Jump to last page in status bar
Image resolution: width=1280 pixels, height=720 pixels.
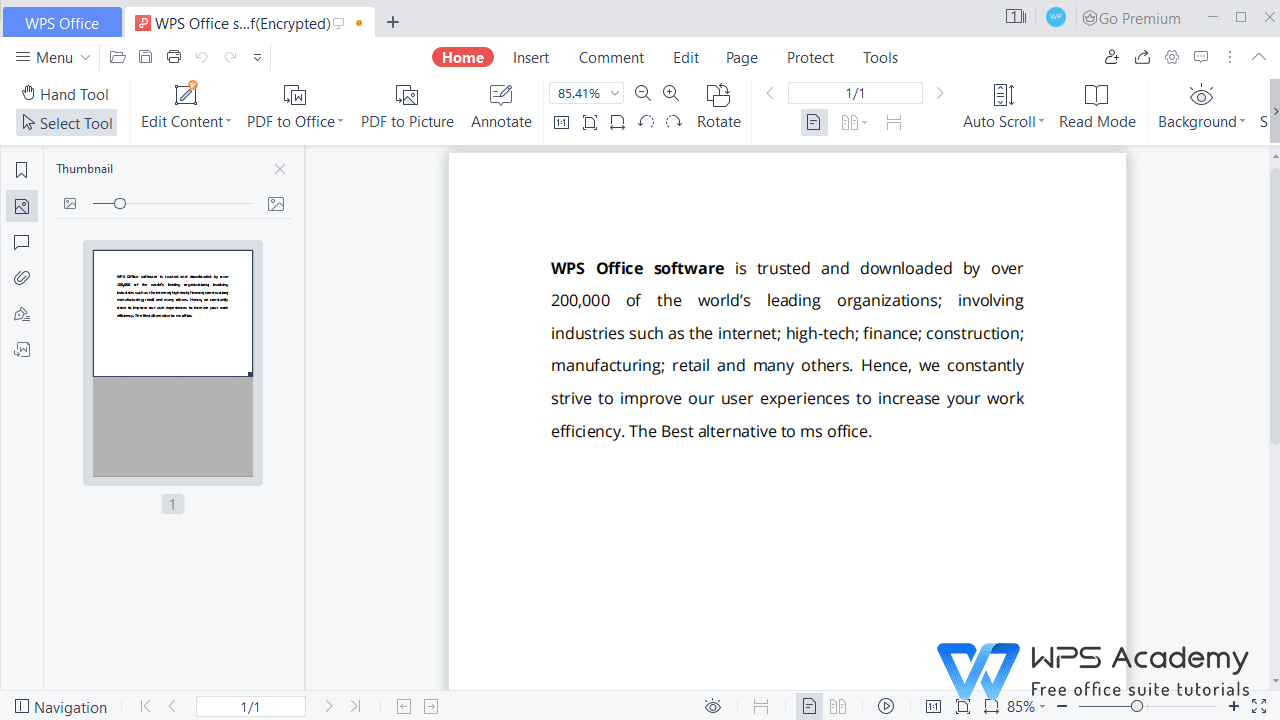pyautogui.click(x=355, y=707)
